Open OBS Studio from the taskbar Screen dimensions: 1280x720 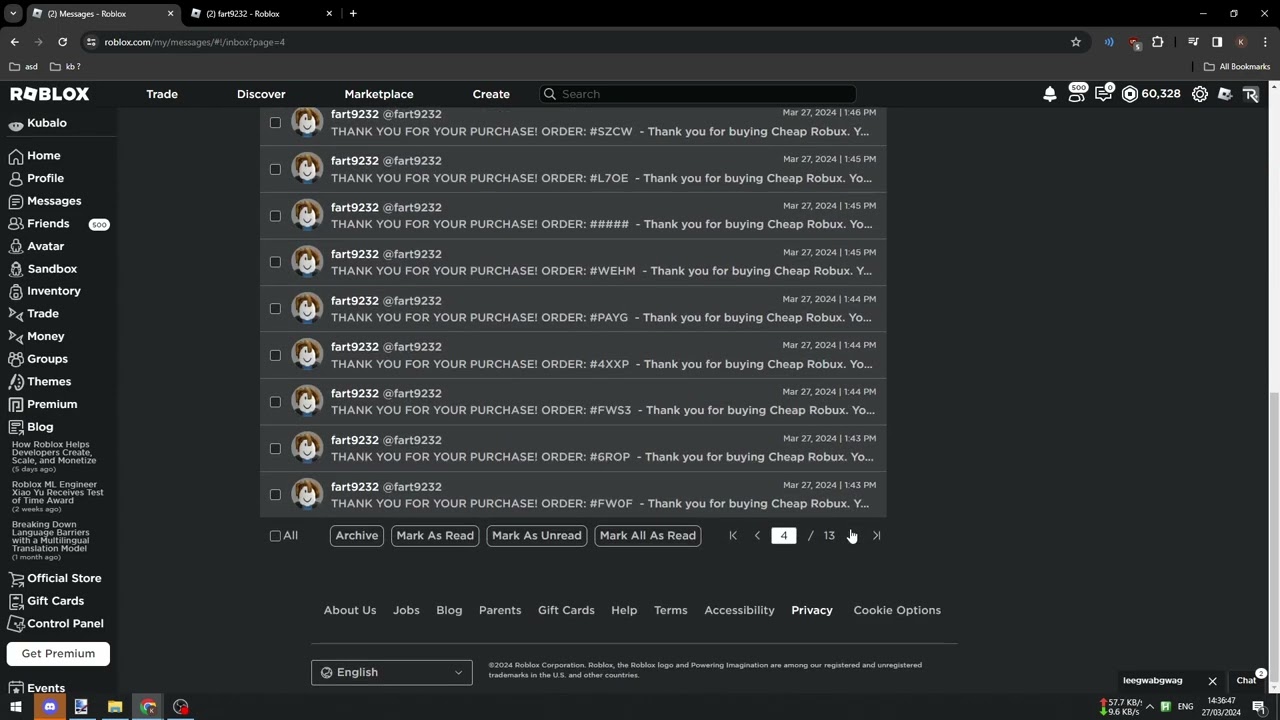click(x=181, y=707)
